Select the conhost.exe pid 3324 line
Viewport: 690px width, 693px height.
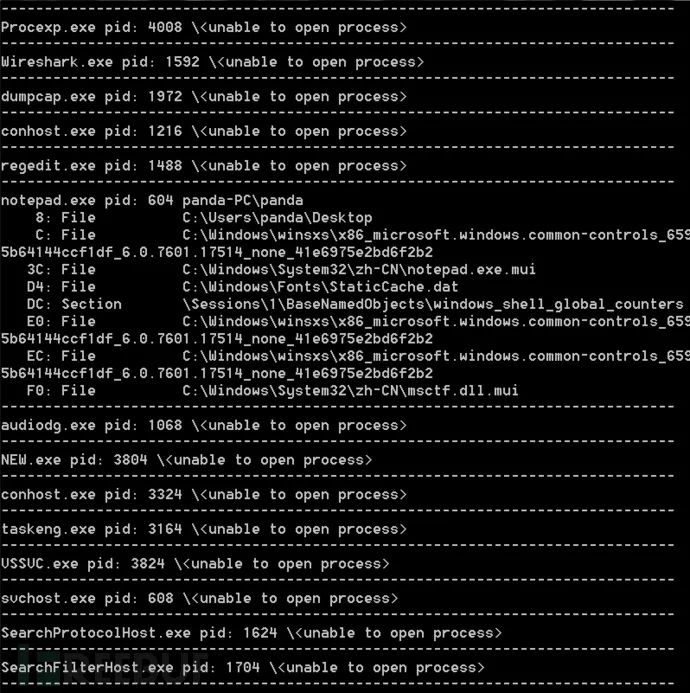point(203,495)
